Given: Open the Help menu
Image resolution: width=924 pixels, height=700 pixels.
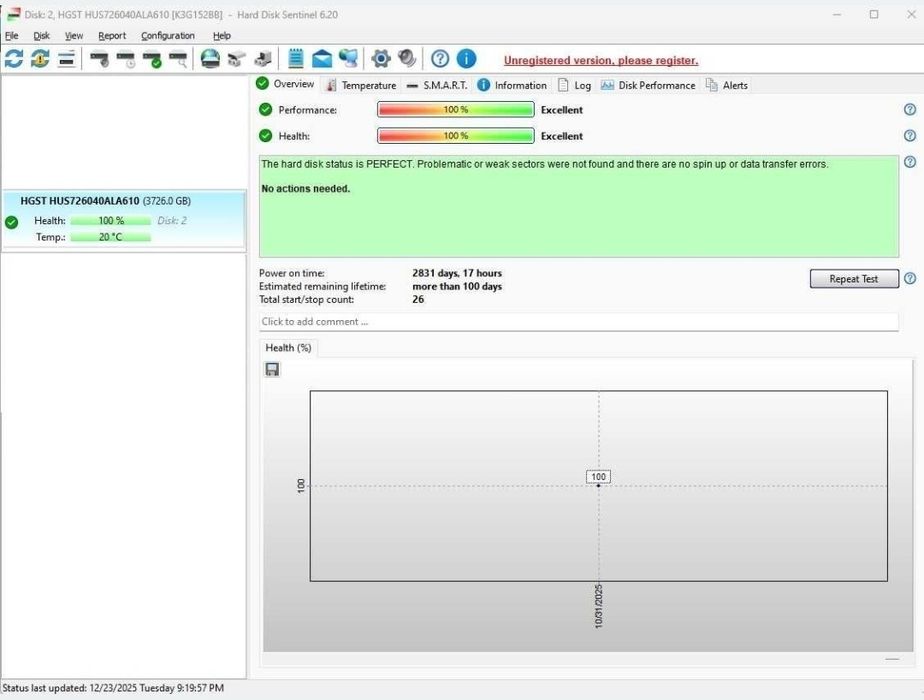Looking at the screenshot, I should pos(222,35).
